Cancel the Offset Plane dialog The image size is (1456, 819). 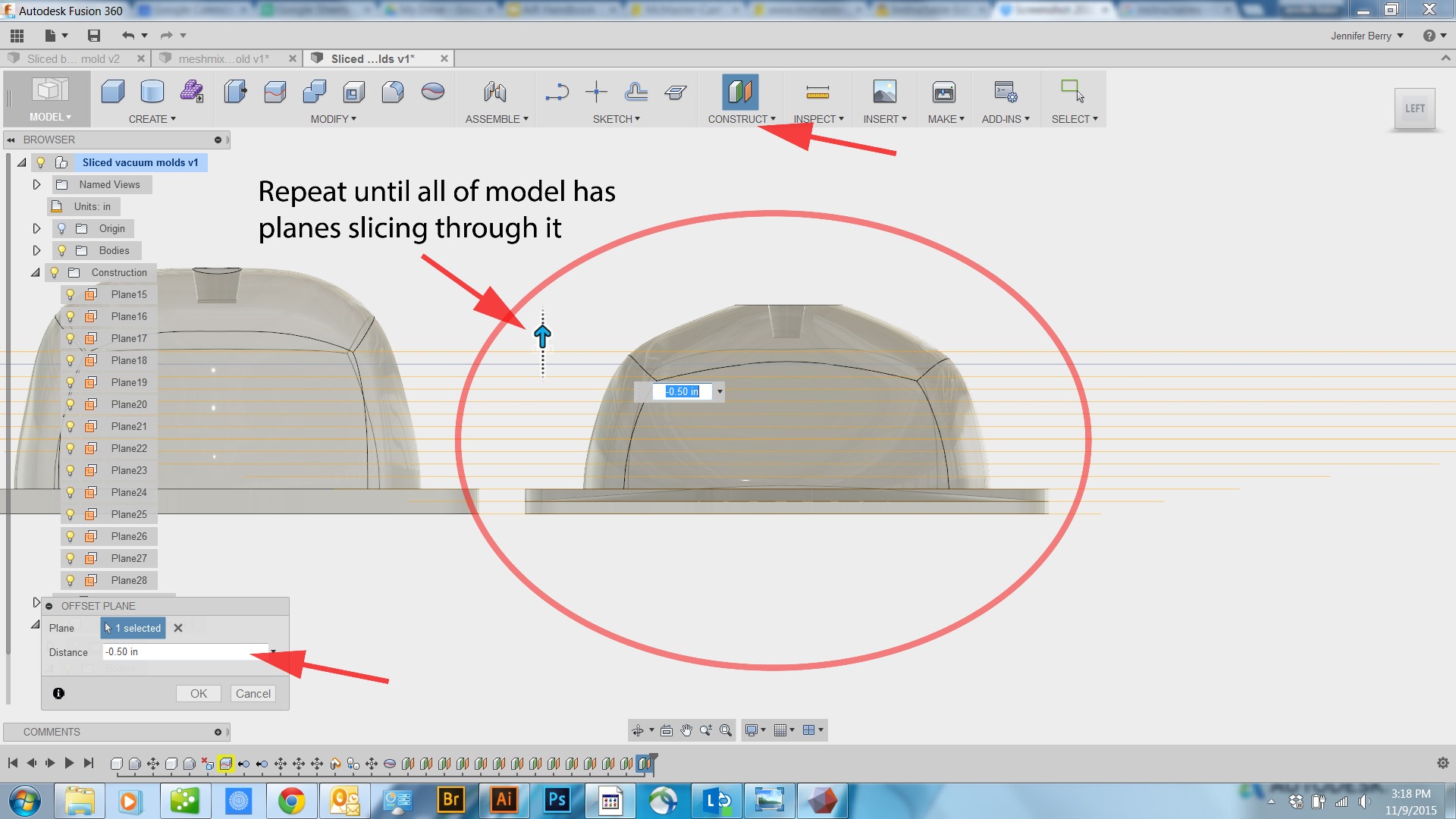[253, 692]
